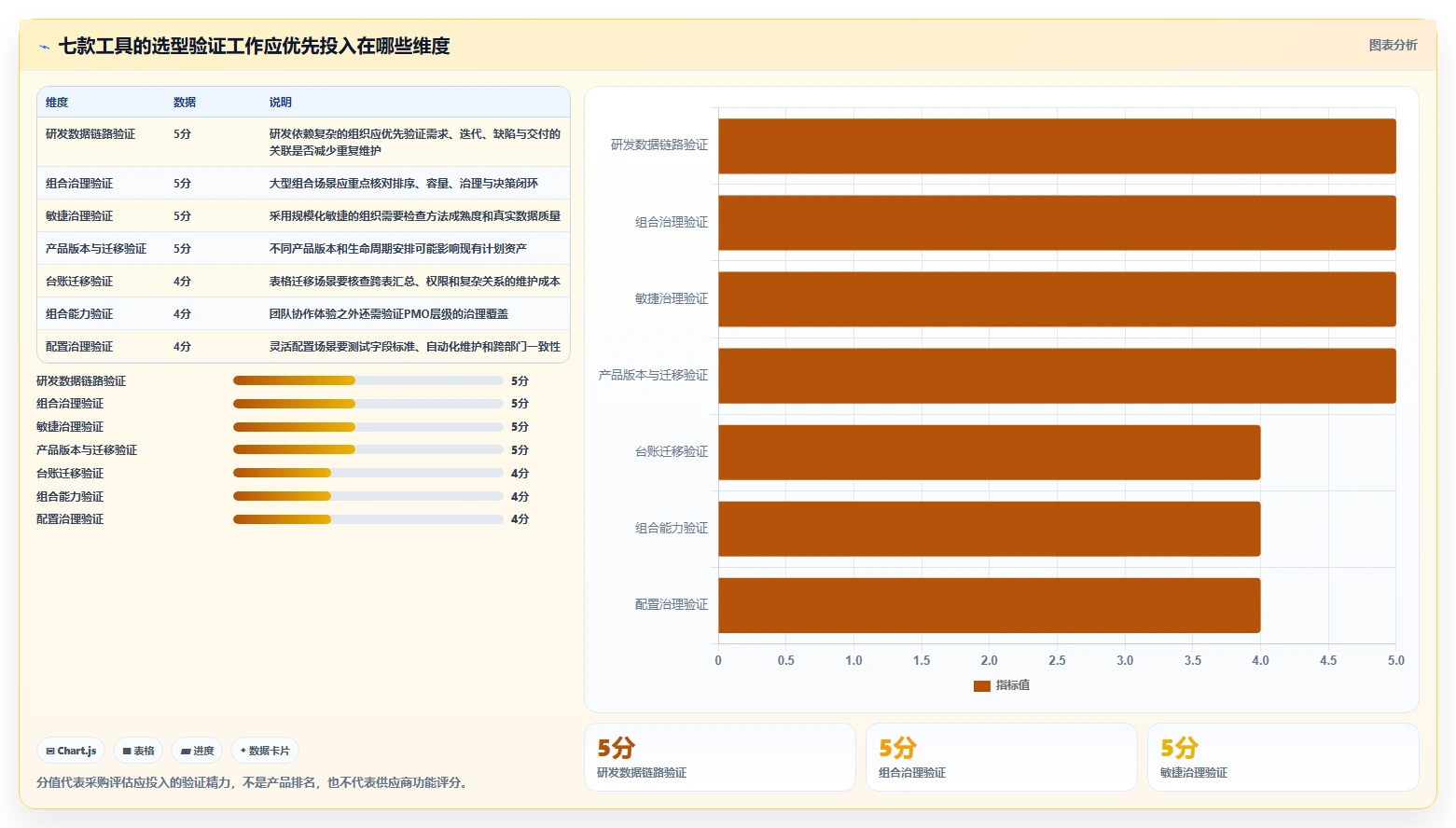Screen dimensions: 1456x828
Task: Click the 研发依赖复杂的组织 description
Action: pos(415,143)
